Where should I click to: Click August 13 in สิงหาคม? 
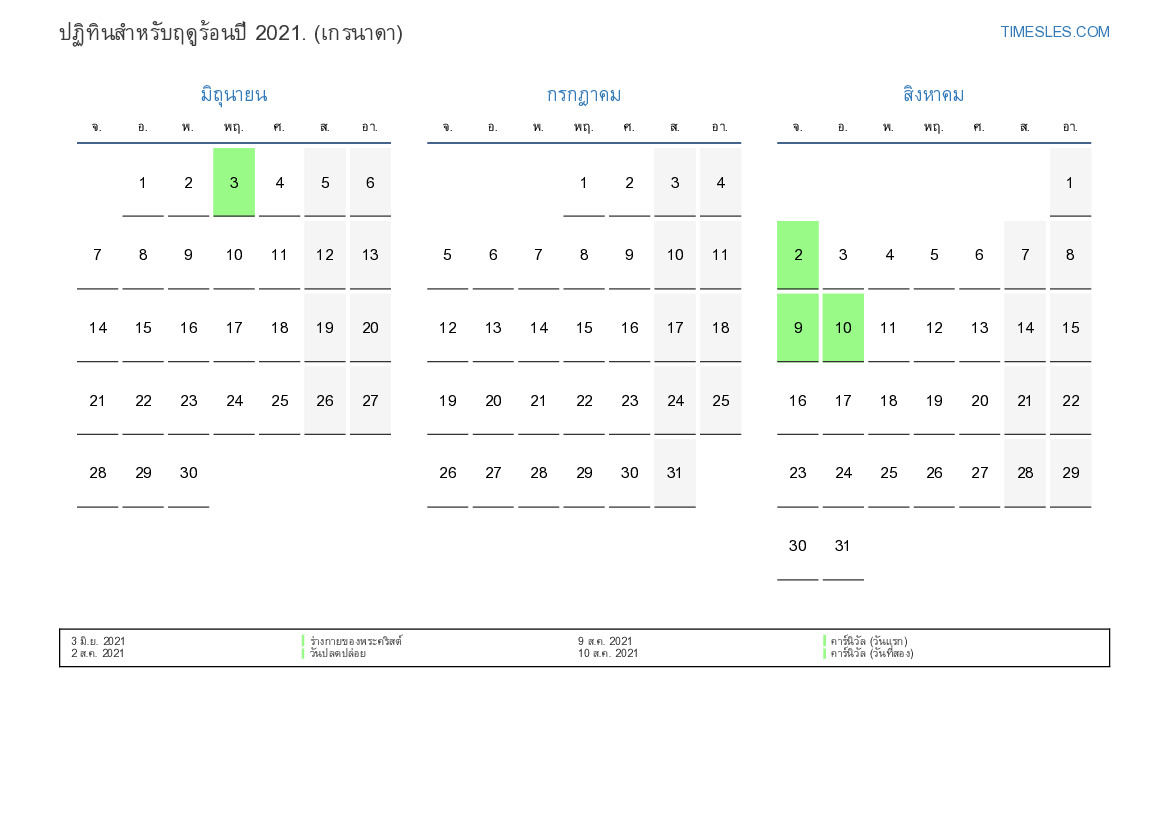980,328
